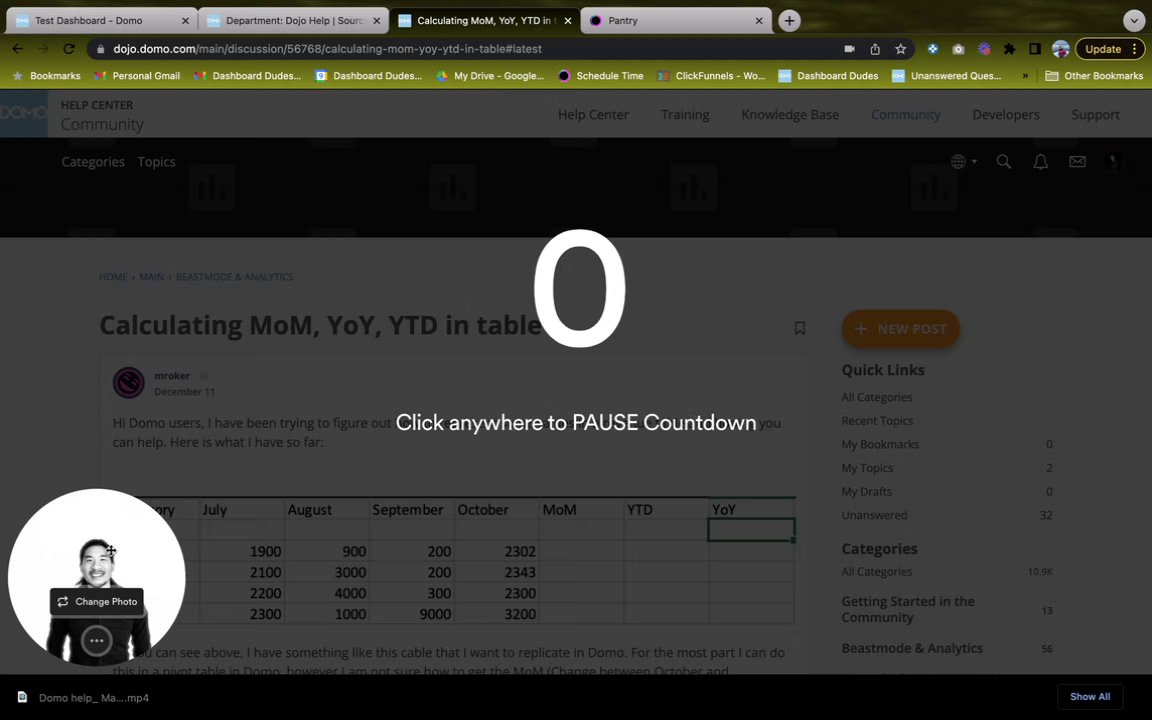
Task: Open the My Topics quick link
Action: click(x=867, y=468)
